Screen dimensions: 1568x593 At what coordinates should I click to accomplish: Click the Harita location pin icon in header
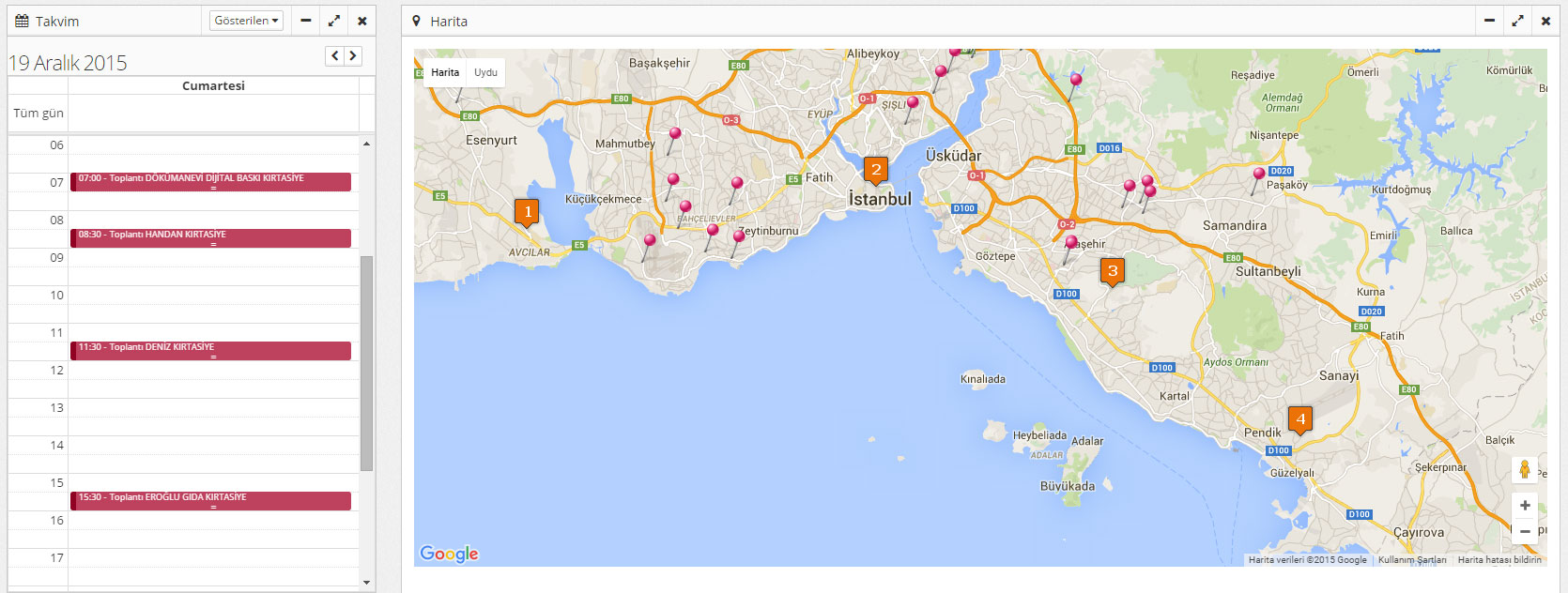(x=416, y=21)
